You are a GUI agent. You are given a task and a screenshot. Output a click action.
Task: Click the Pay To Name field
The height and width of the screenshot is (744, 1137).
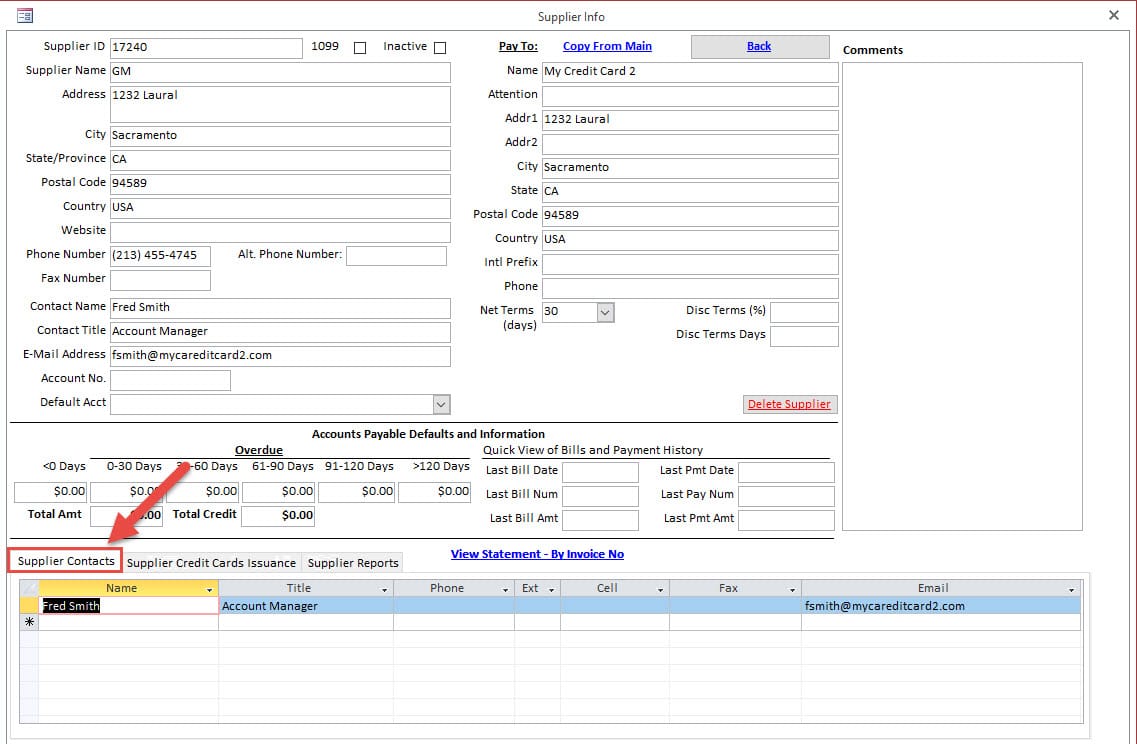[690, 73]
